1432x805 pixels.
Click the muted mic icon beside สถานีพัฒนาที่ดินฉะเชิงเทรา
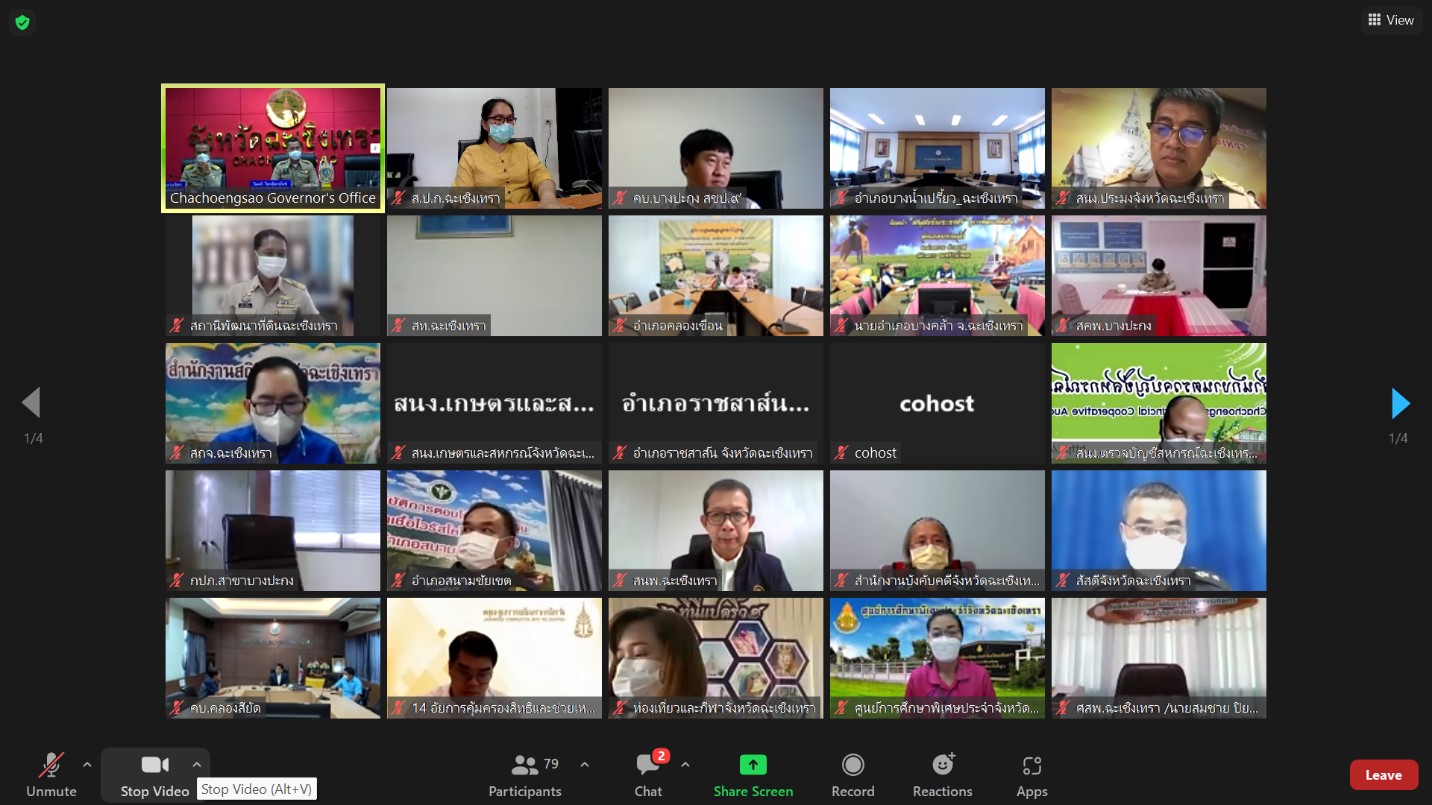pos(178,325)
